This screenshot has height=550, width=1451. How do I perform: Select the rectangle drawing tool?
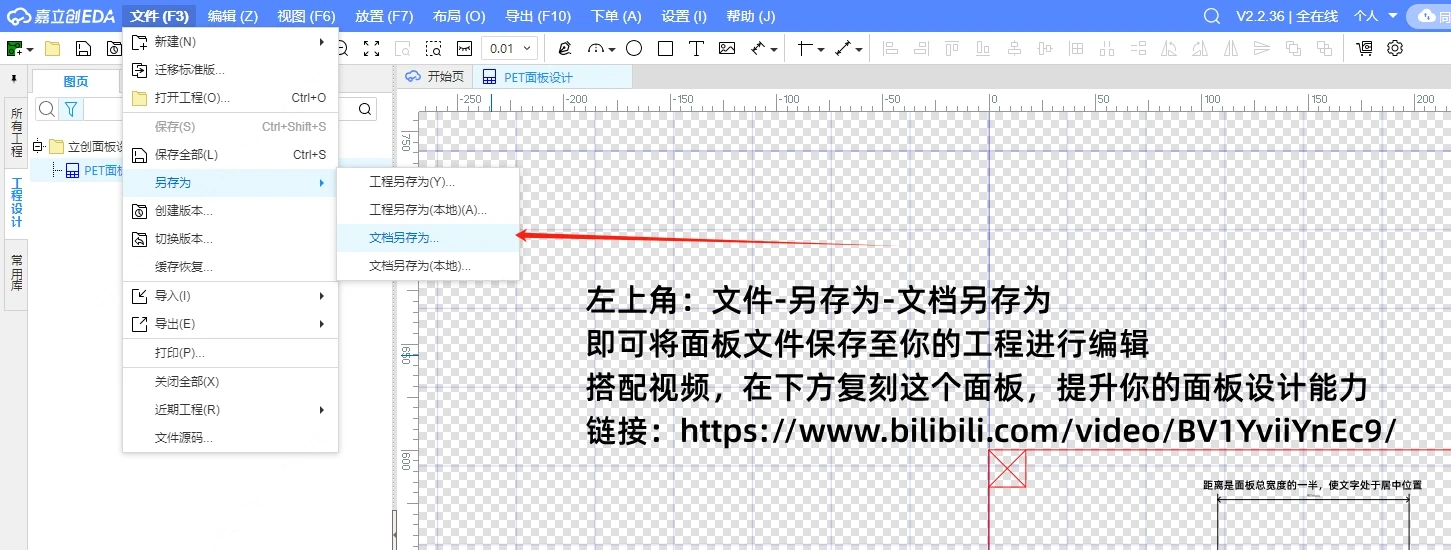coord(665,48)
